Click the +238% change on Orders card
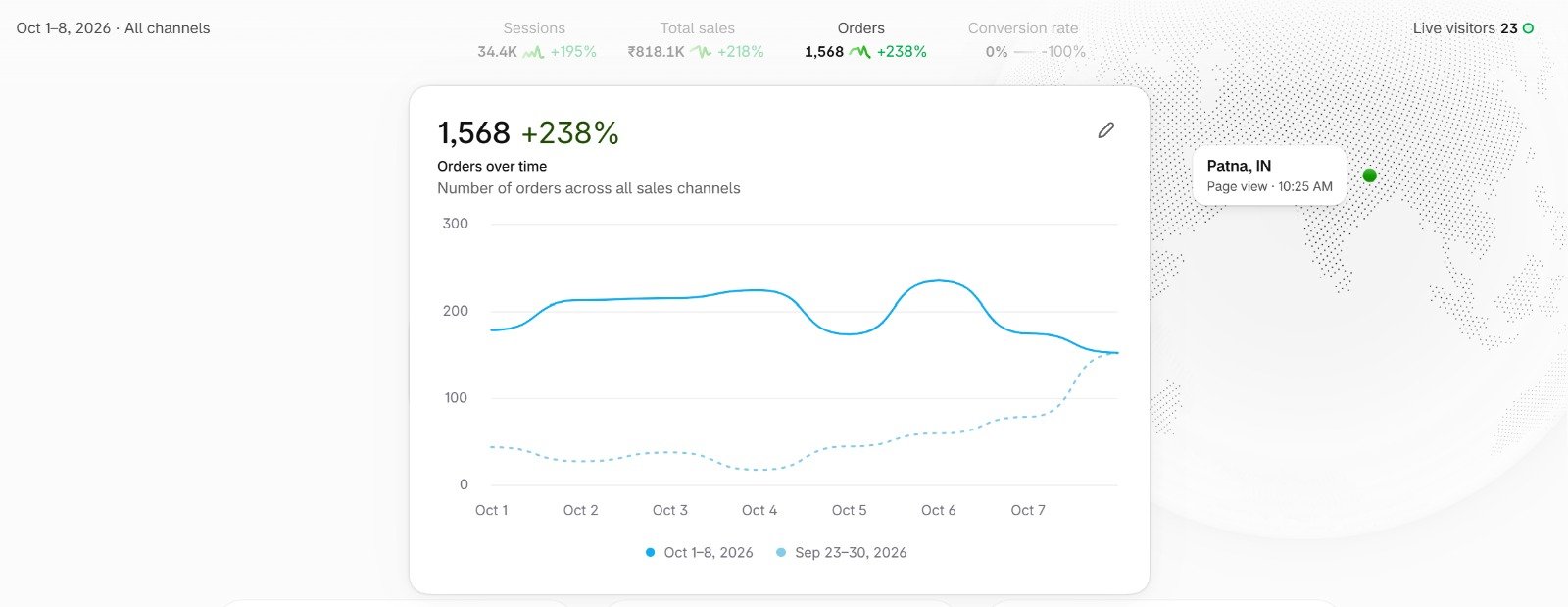The width and height of the screenshot is (1568, 607). pos(569,132)
